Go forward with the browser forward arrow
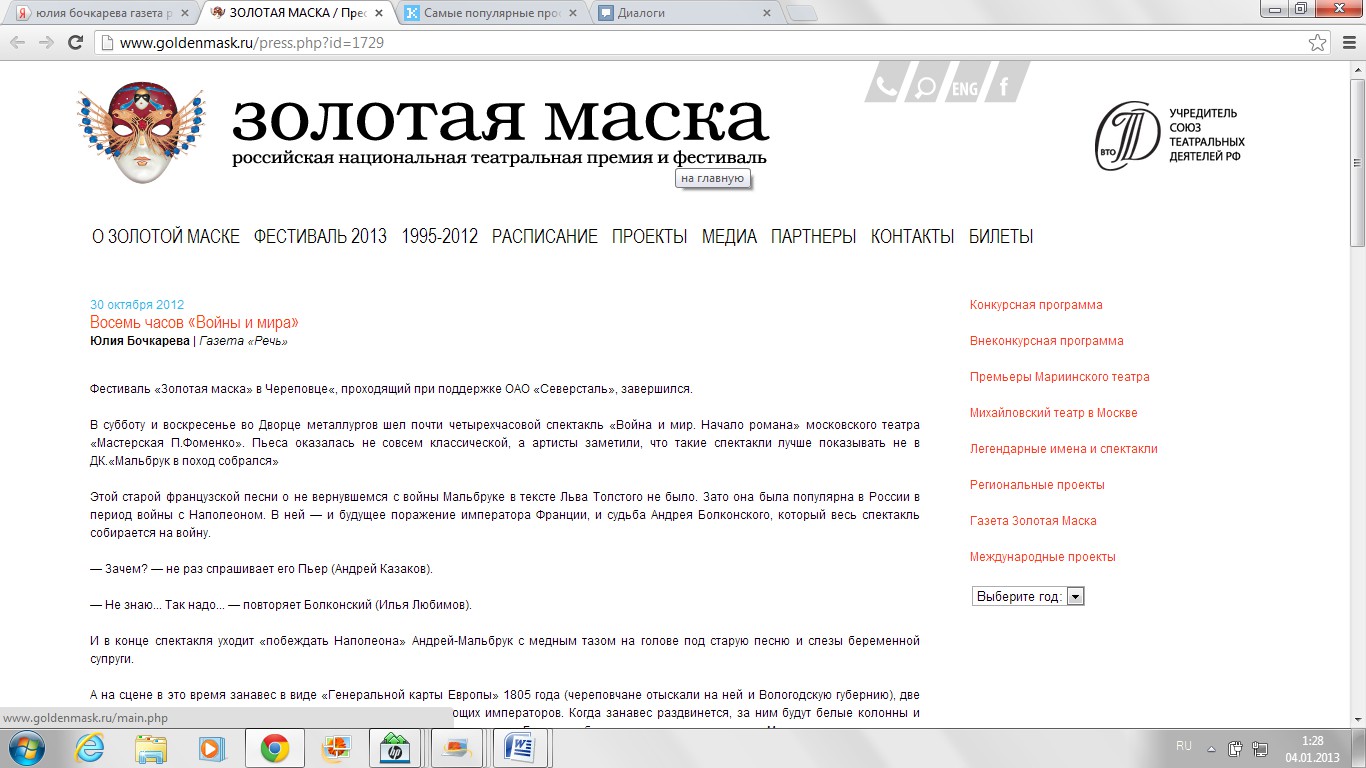Viewport: 1366px width, 768px height. 46,43
